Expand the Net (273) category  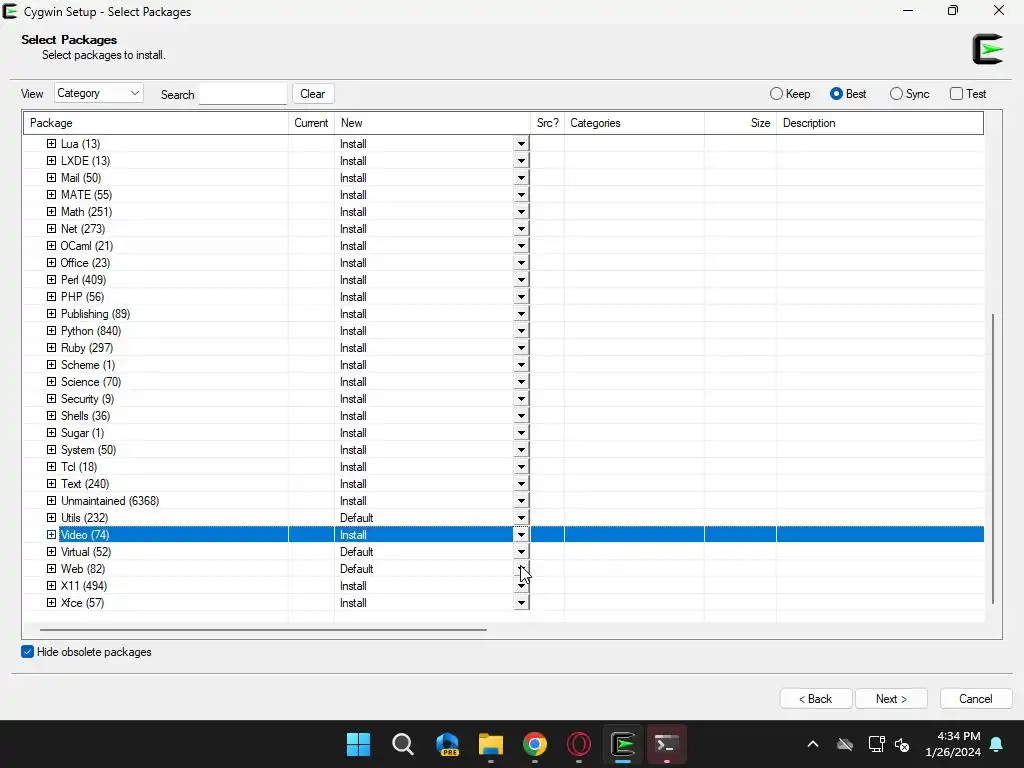[52, 229]
